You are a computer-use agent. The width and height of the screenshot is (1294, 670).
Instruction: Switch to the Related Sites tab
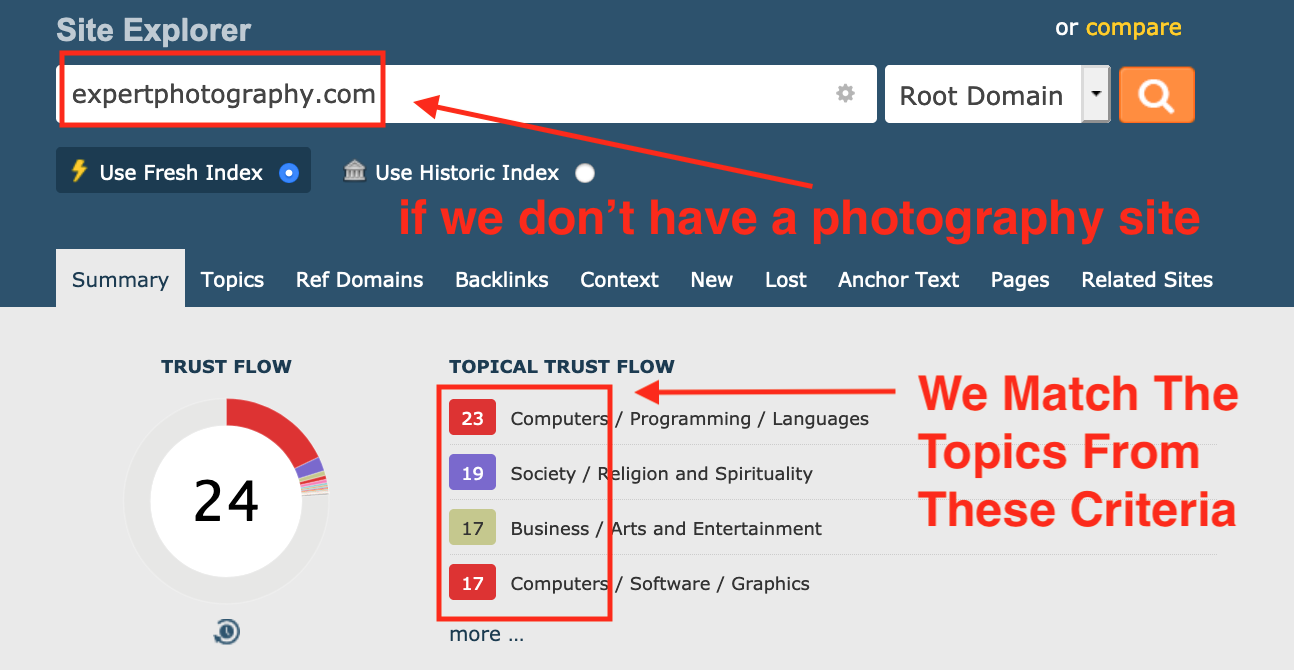[x=1147, y=280]
